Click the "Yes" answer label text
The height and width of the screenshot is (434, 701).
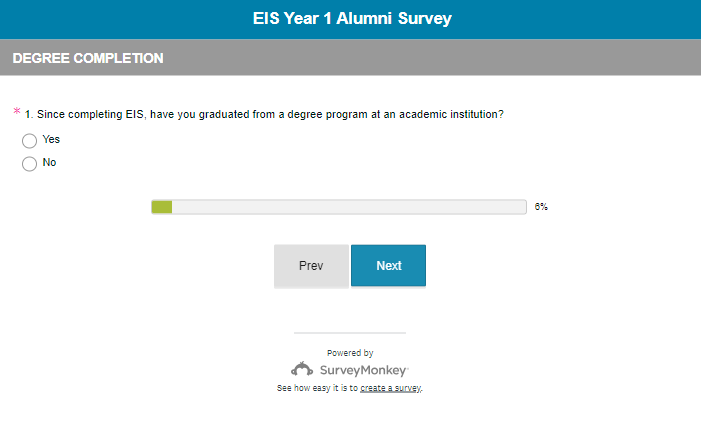(x=51, y=140)
